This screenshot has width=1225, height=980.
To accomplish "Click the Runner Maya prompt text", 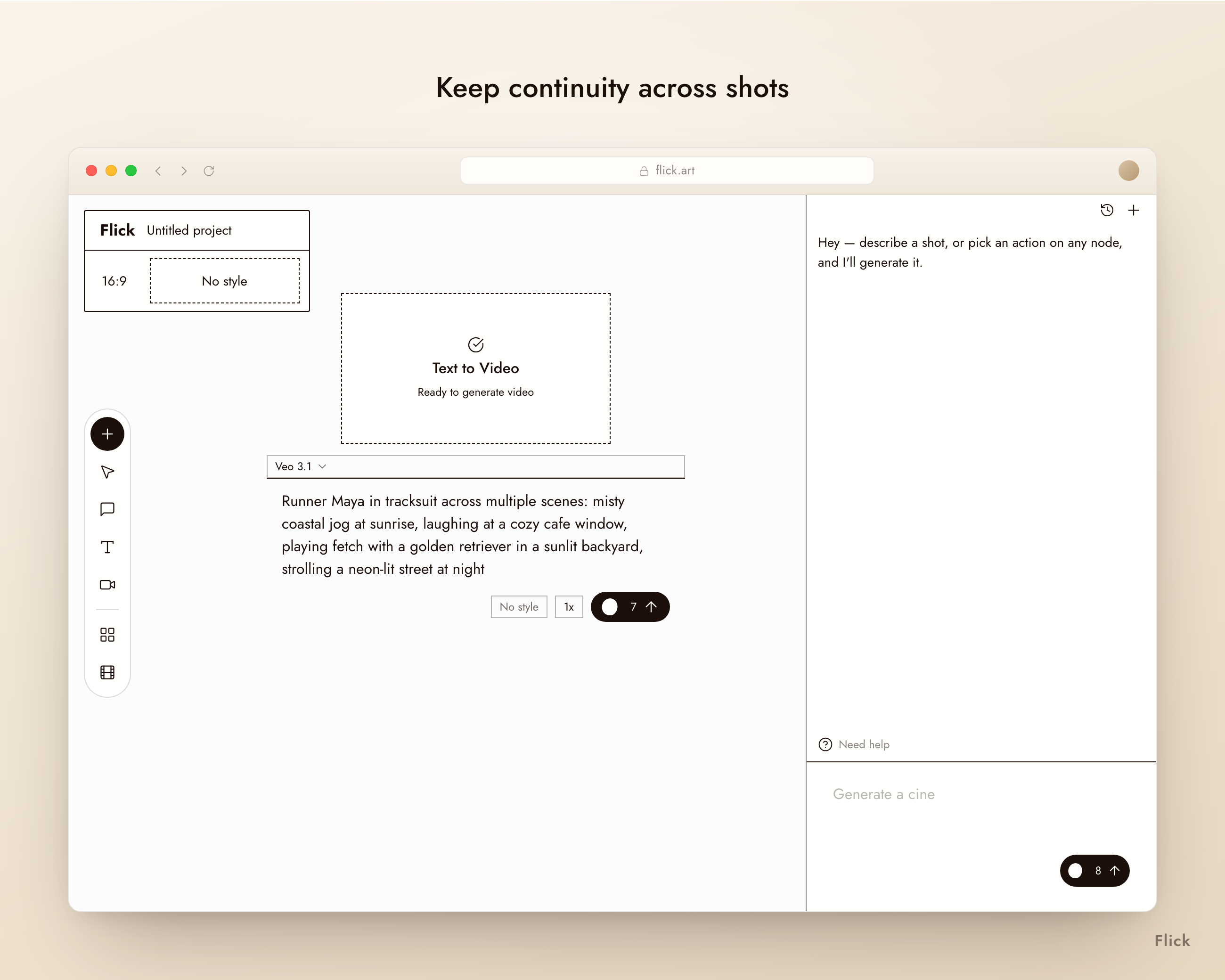I will click(x=463, y=535).
